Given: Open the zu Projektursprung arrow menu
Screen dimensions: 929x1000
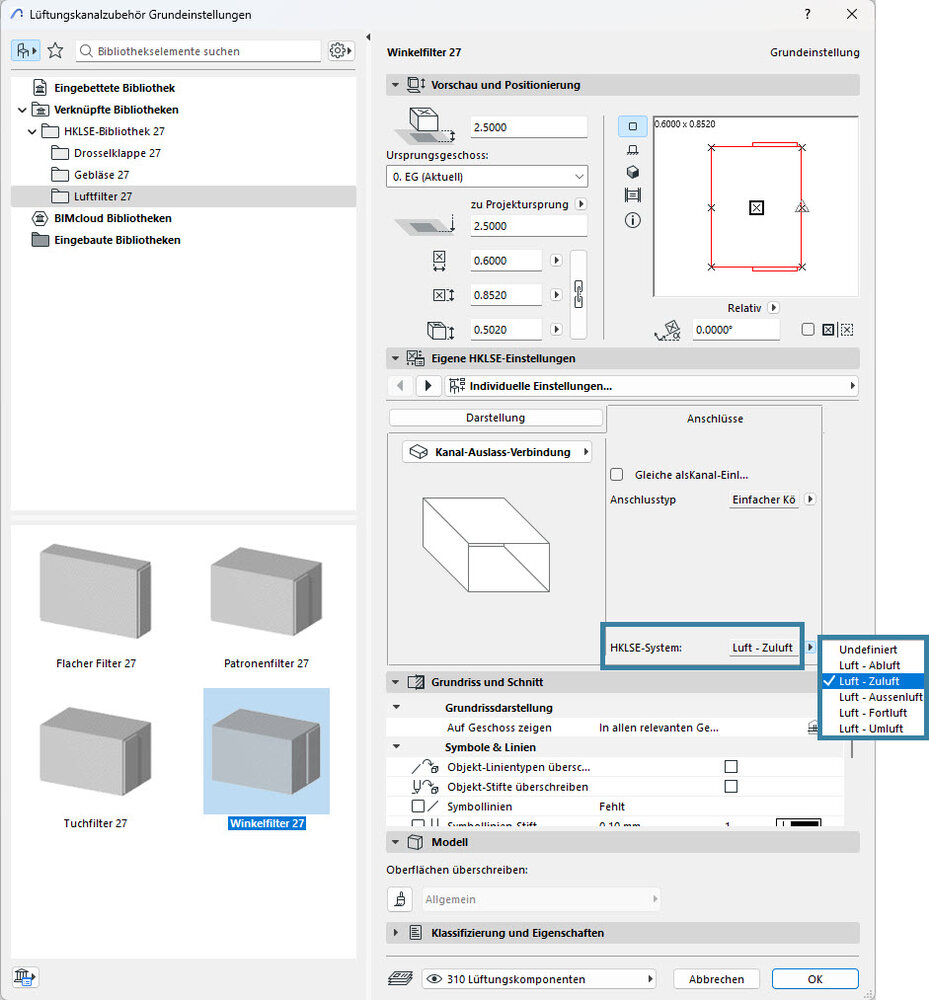Looking at the screenshot, I should click(x=581, y=204).
